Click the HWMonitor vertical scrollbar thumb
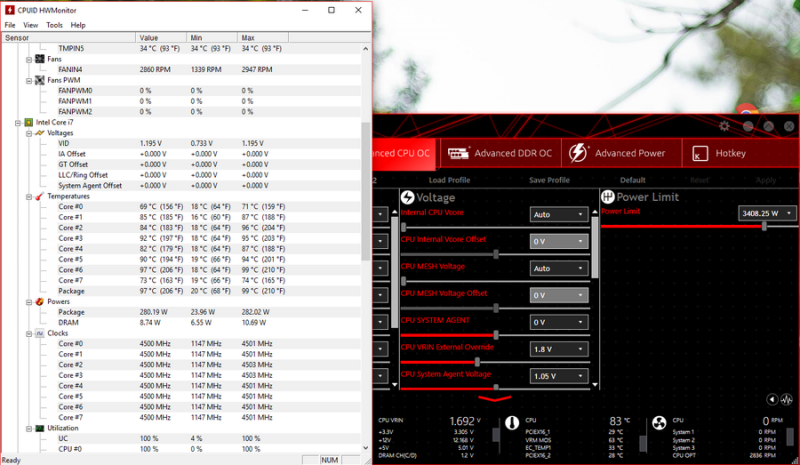 tap(365, 191)
